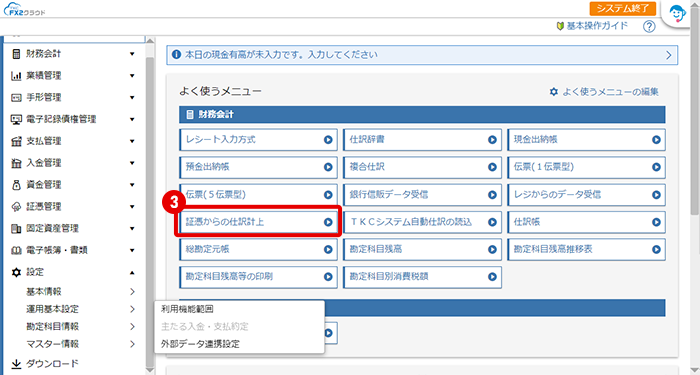Click gear icon beside よく使うメニューの編集

pos(554,92)
